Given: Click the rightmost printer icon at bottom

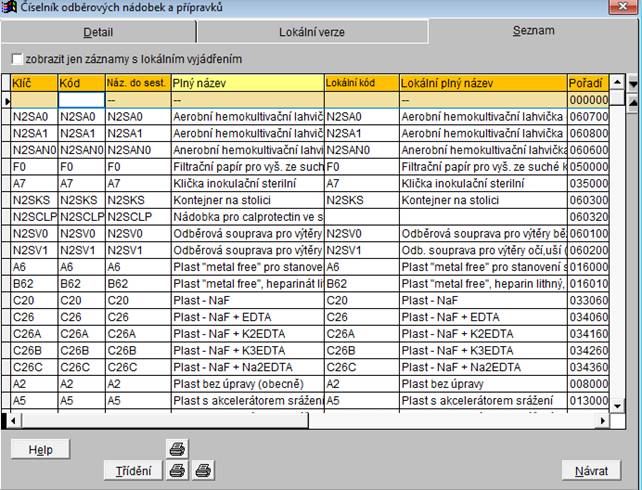Looking at the screenshot, I should point(201,470).
